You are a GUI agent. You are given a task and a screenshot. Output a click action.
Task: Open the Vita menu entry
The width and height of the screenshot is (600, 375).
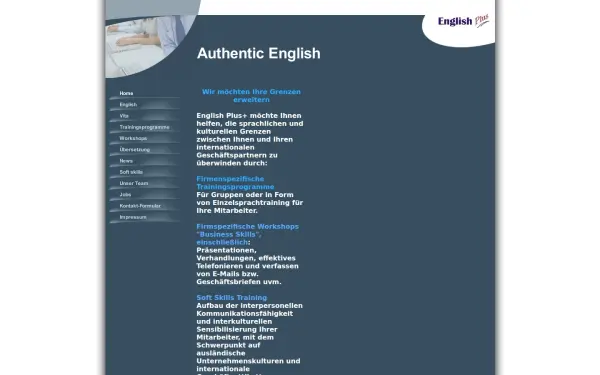pos(144,116)
